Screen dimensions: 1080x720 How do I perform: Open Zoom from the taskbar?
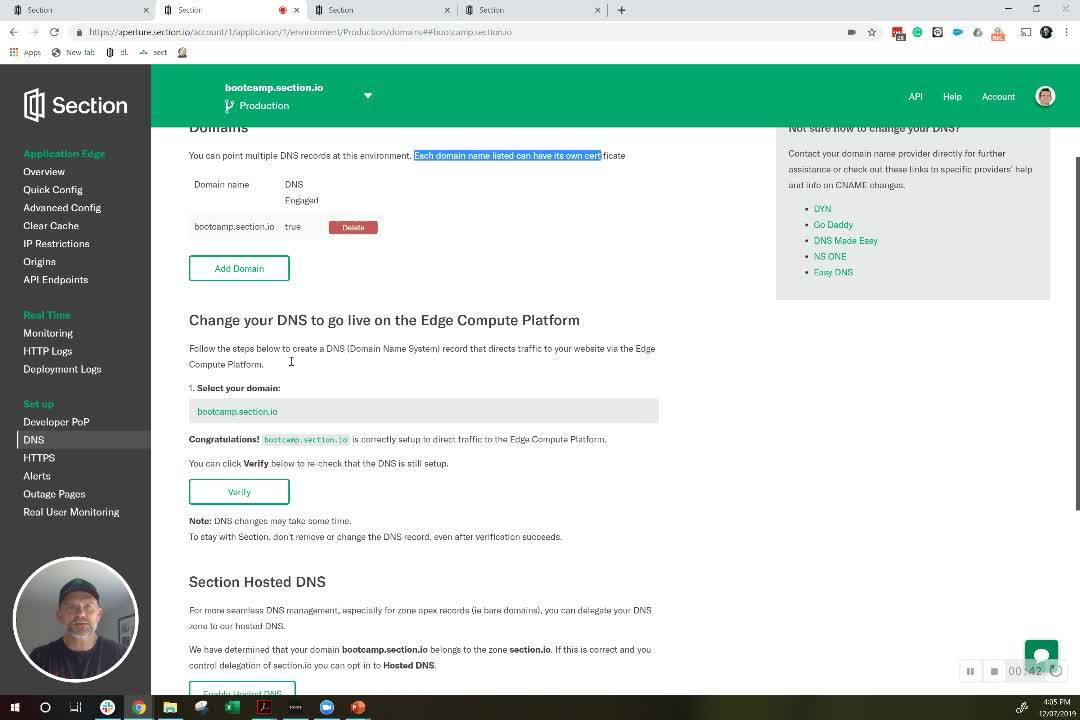pos(326,708)
